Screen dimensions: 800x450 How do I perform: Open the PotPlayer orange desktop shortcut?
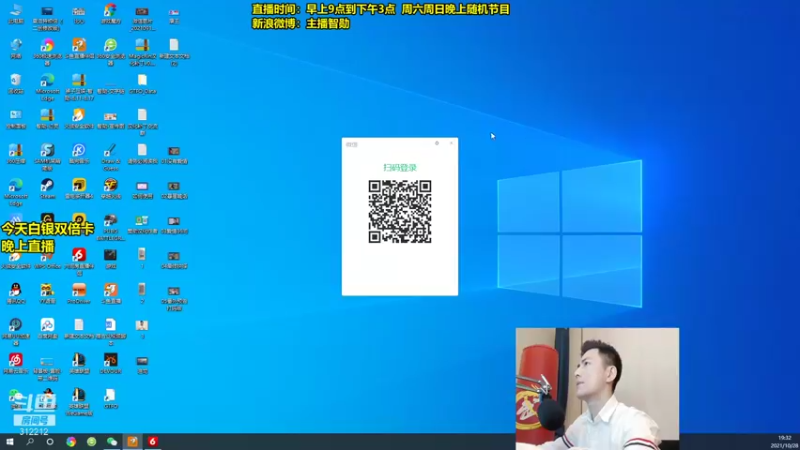pos(79,293)
